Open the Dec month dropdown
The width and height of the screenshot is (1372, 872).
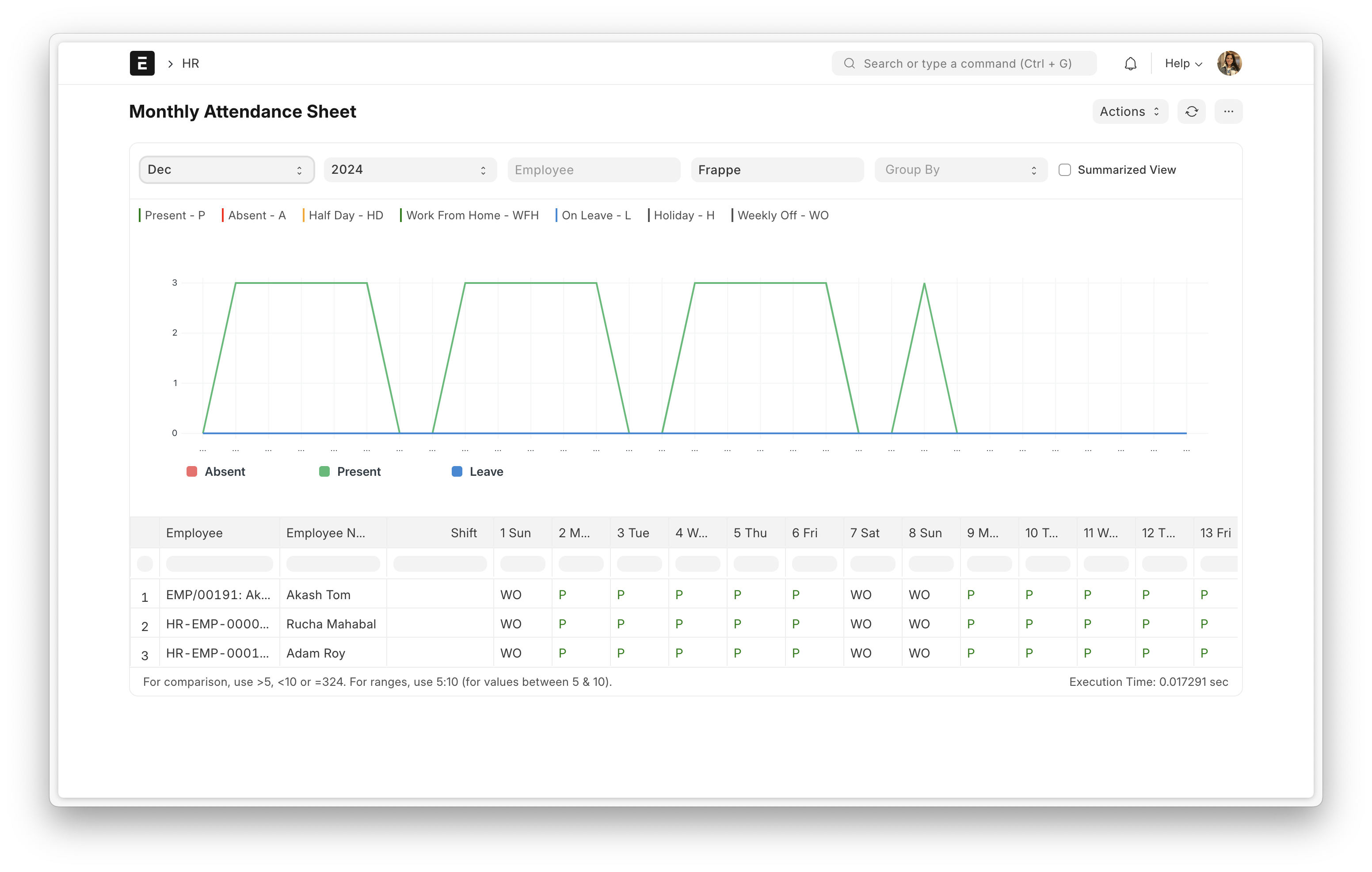226,170
